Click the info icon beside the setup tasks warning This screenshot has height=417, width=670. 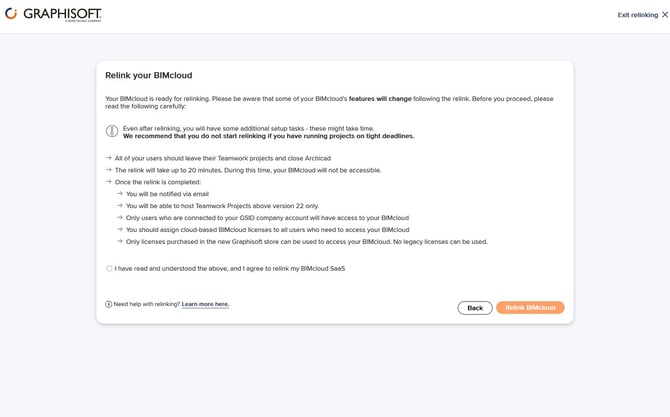pos(112,131)
